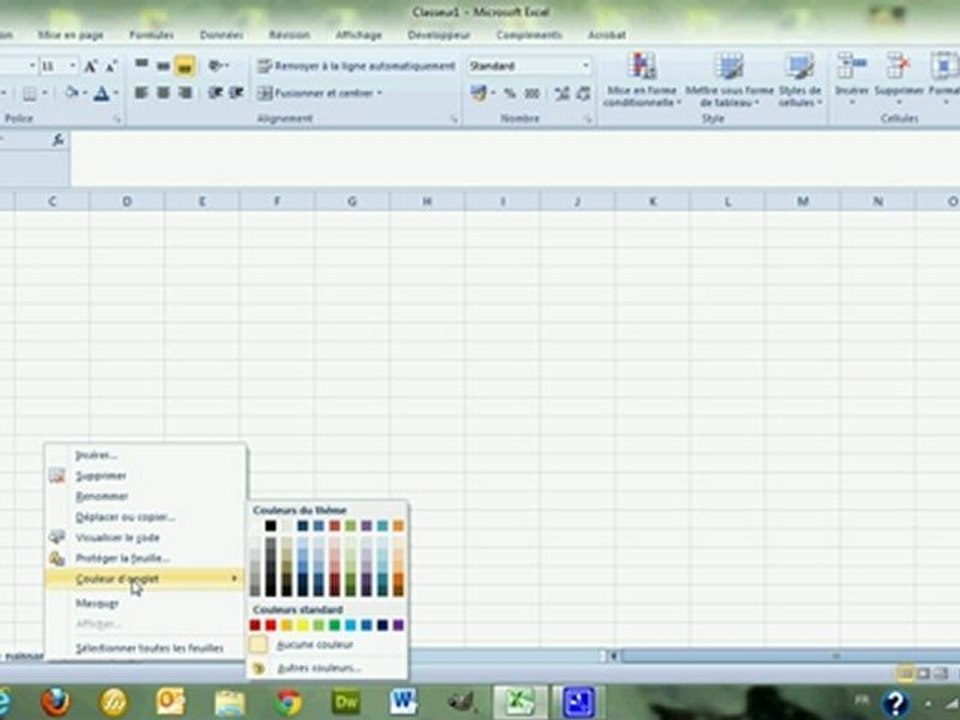Center cell text horizontally
Image resolution: width=960 pixels, height=720 pixels.
tap(163, 93)
